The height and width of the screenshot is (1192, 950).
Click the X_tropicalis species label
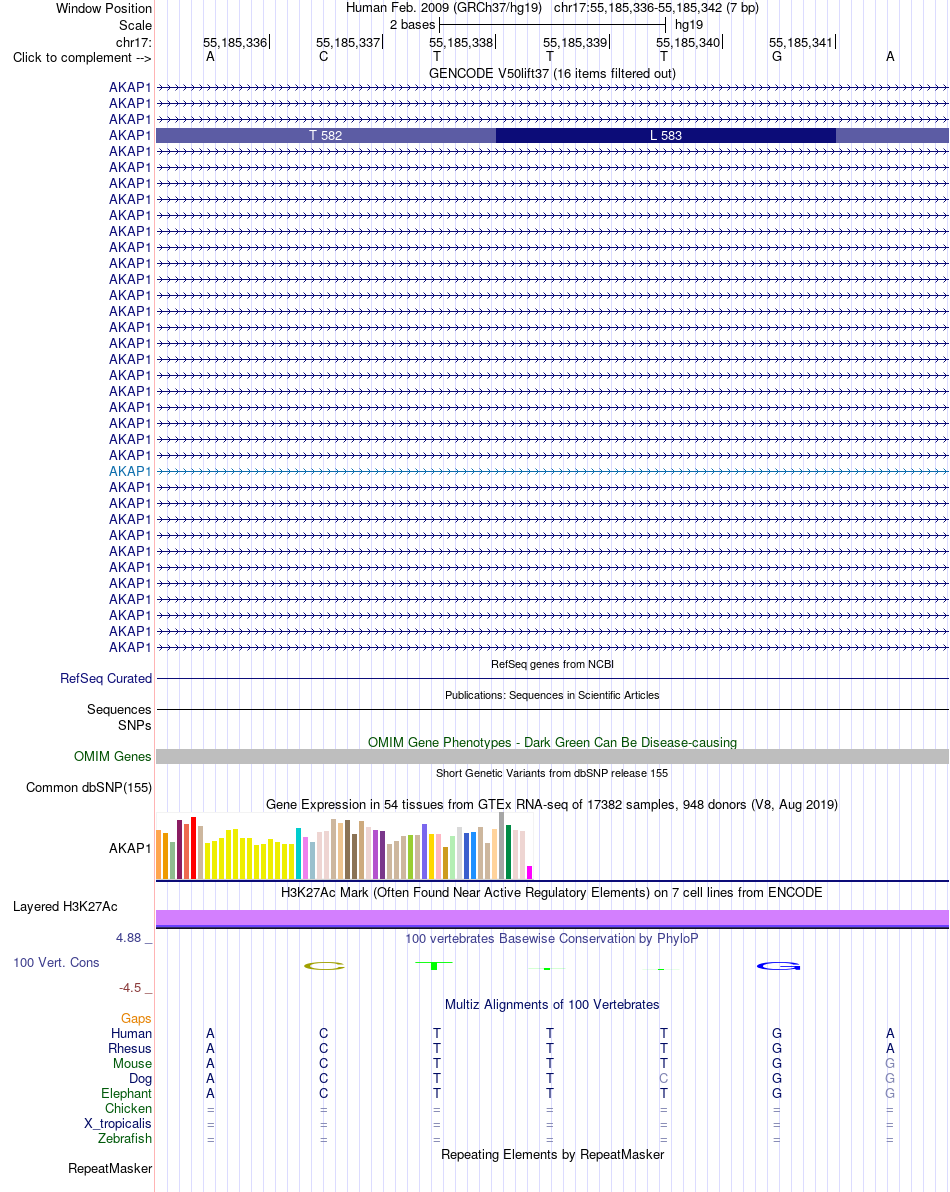(x=118, y=1124)
